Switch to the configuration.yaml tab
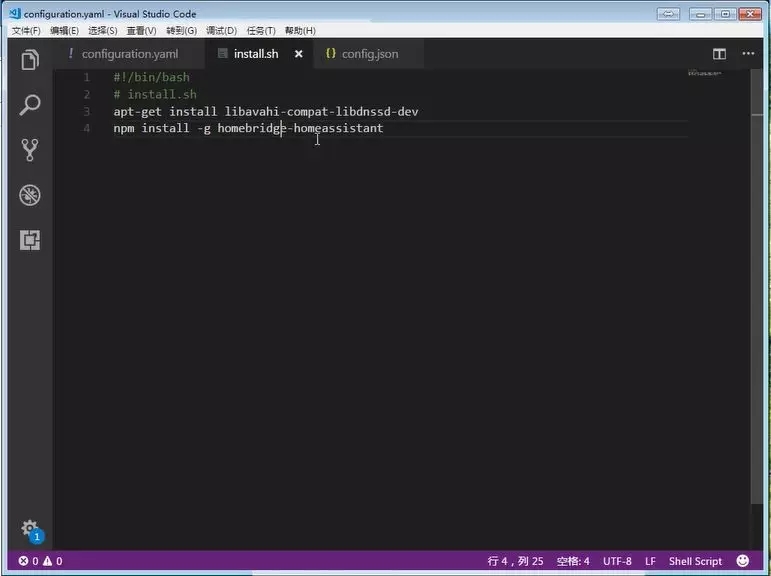771x576 pixels. (x=130, y=54)
